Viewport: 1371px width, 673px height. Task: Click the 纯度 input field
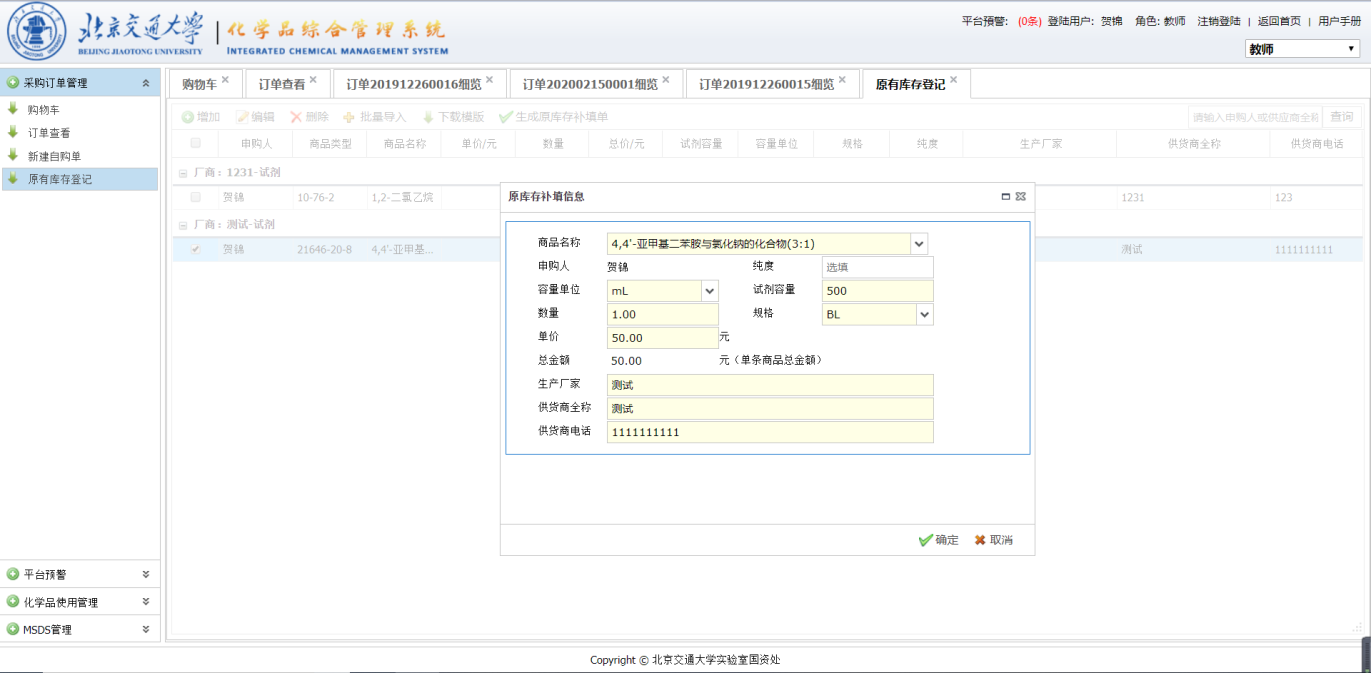[x=877, y=267]
